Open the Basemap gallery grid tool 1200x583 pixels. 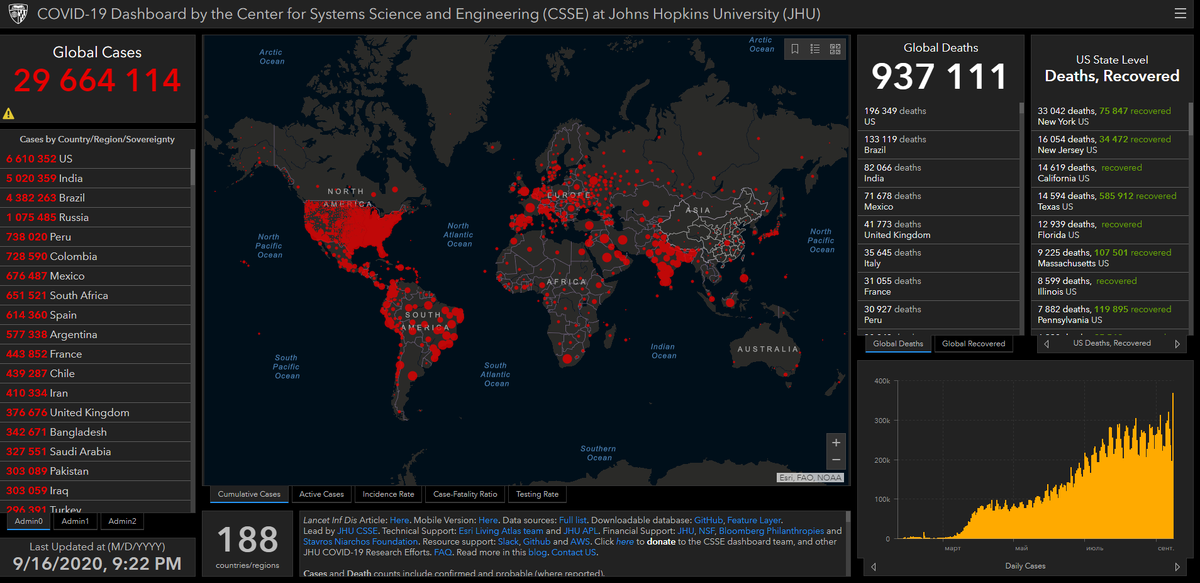(x=835, y=48)
